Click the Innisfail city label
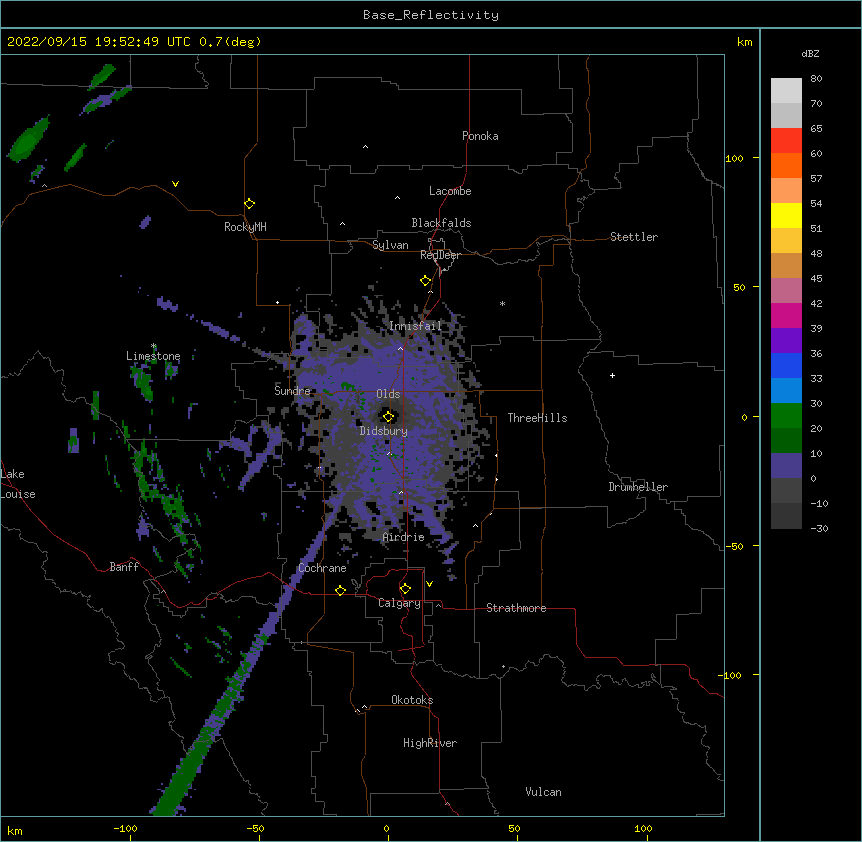This screenshot has width=862, height=842. (x=416, y=326)
